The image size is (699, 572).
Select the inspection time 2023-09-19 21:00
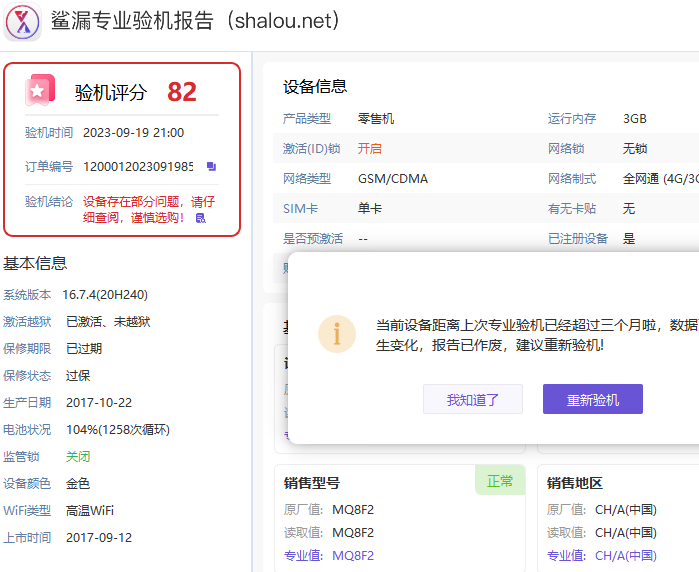coord(133,133)
